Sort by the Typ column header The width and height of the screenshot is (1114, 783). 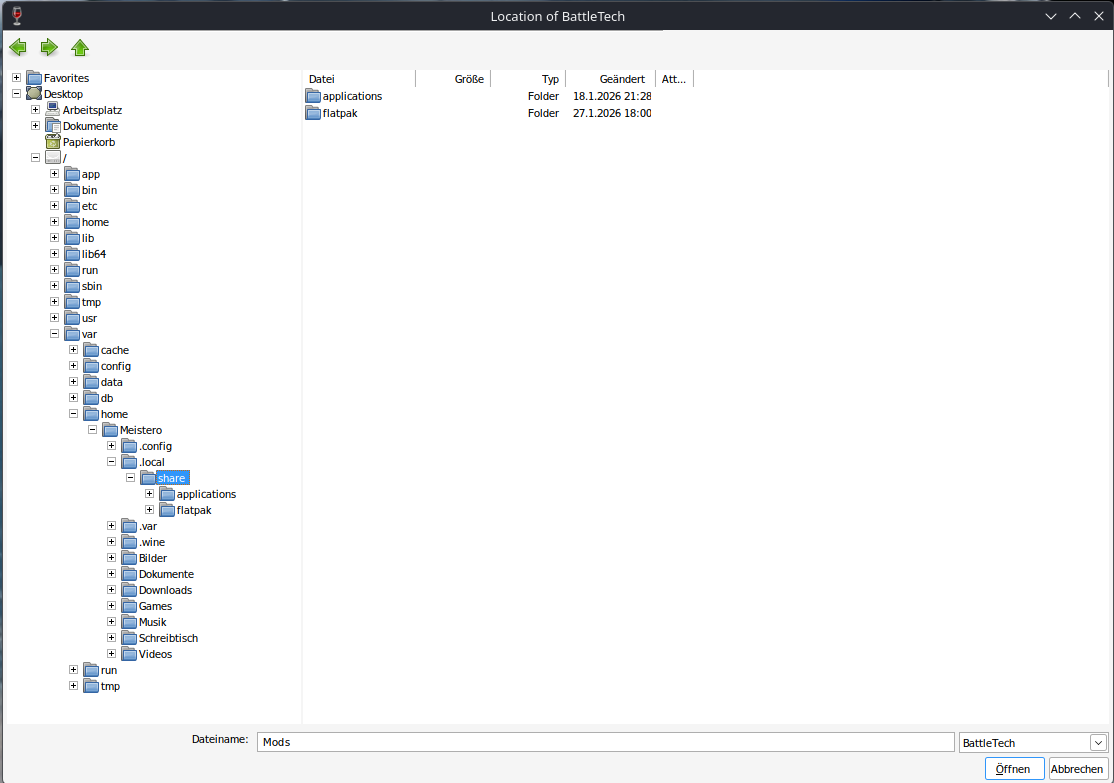[x=528, y=79]
